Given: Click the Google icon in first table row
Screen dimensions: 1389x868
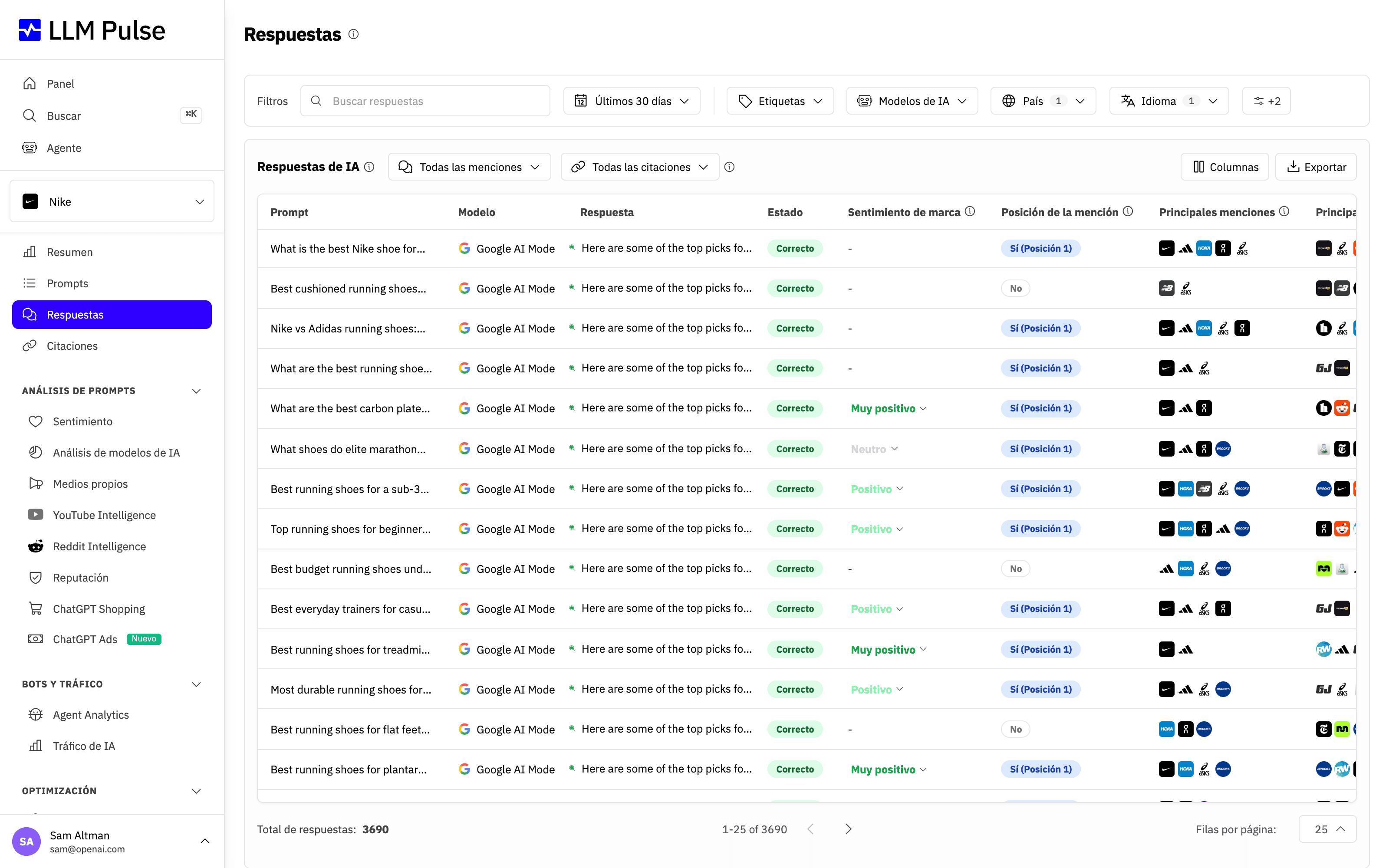Looking at the screenshot, I should (464, 249).
